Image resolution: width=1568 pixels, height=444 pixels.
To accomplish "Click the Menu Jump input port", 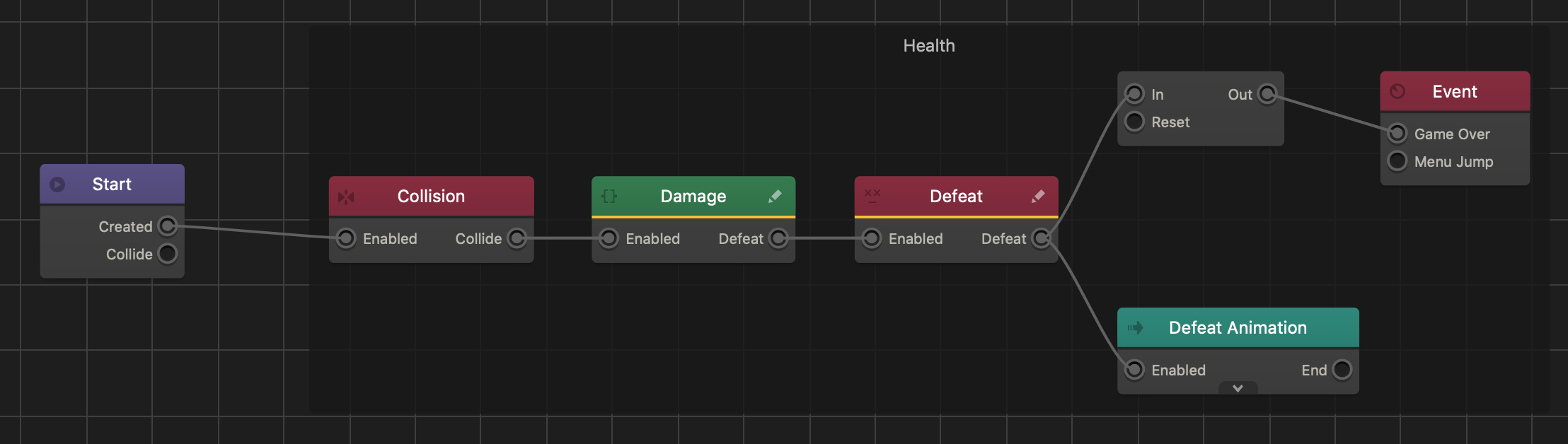I will [x=1397, y=161].
